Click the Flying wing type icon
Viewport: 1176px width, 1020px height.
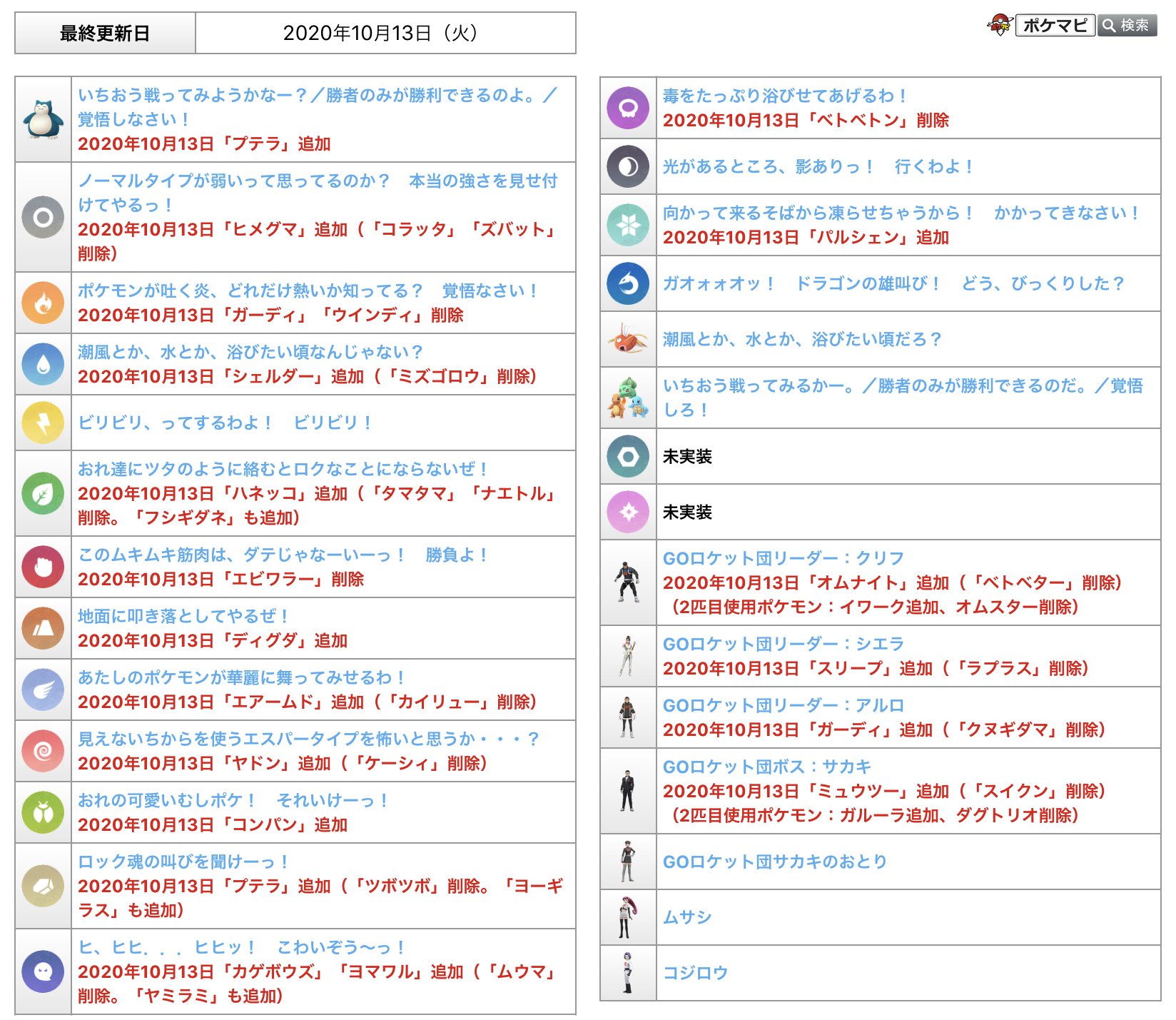click(43, 690)
